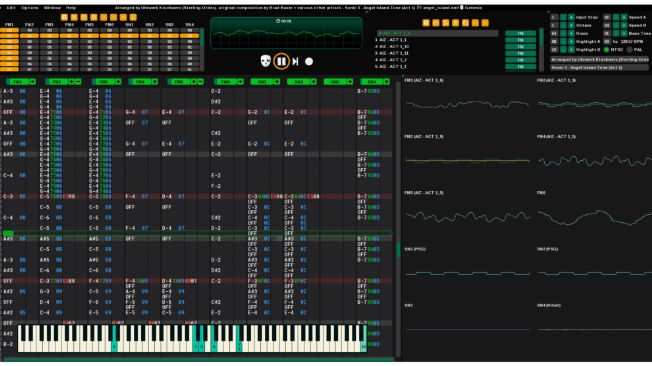The image size is (652, 366).
Task: Click the Rows value box
Action: (554, 33)
